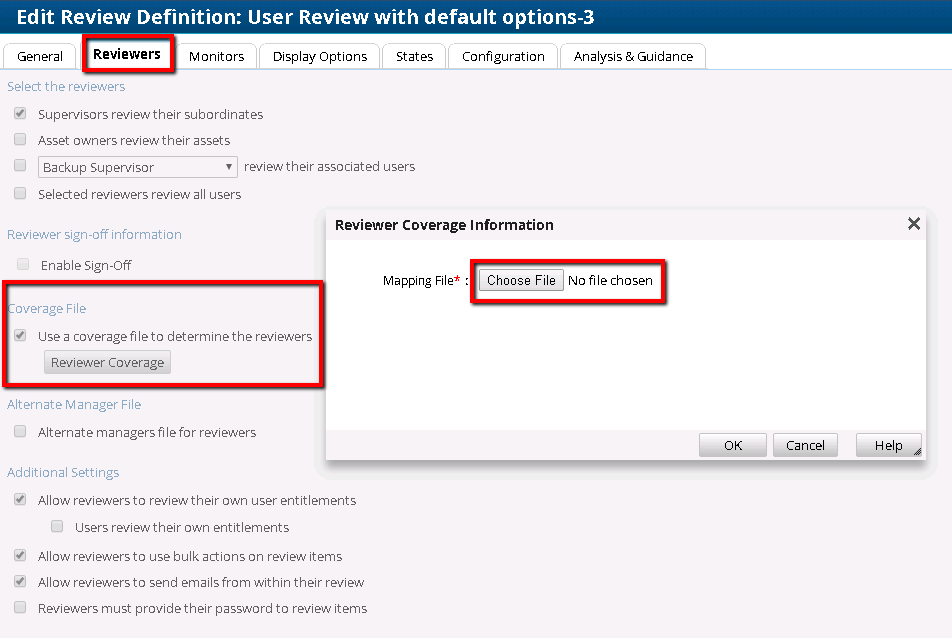
Task: Switch to Analysis & Guidance tab
Action: coord(633,57)
